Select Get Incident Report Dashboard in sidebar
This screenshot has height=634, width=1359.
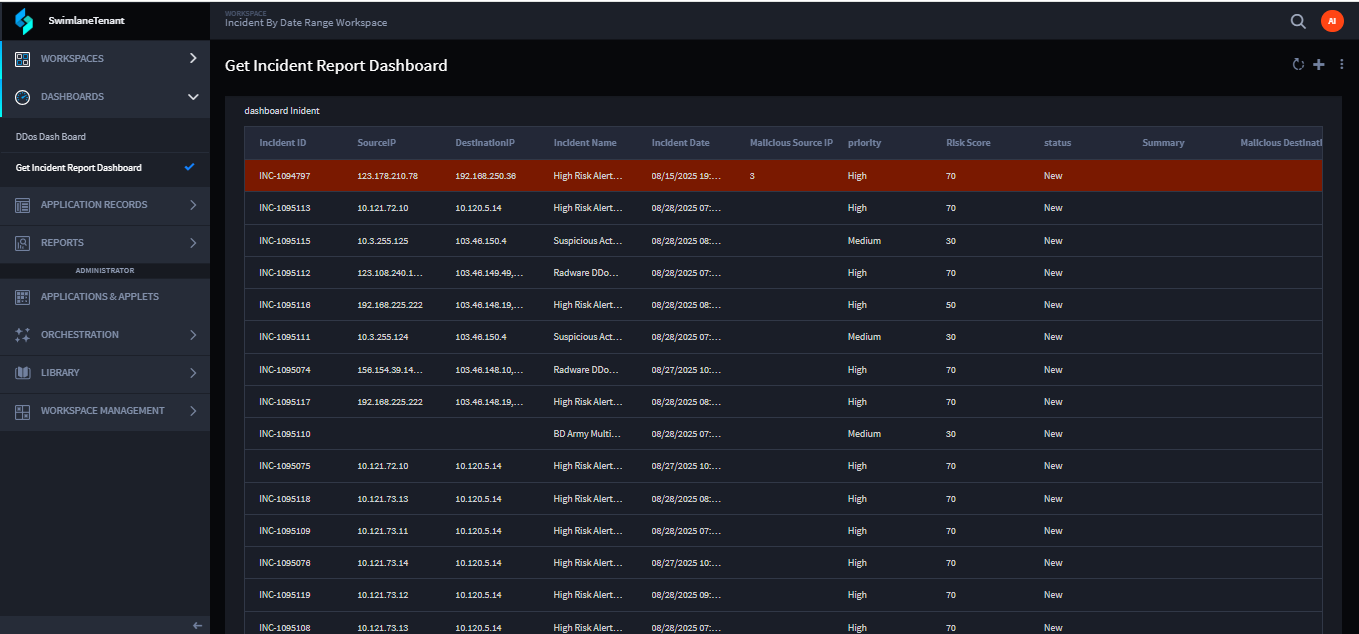79,168
